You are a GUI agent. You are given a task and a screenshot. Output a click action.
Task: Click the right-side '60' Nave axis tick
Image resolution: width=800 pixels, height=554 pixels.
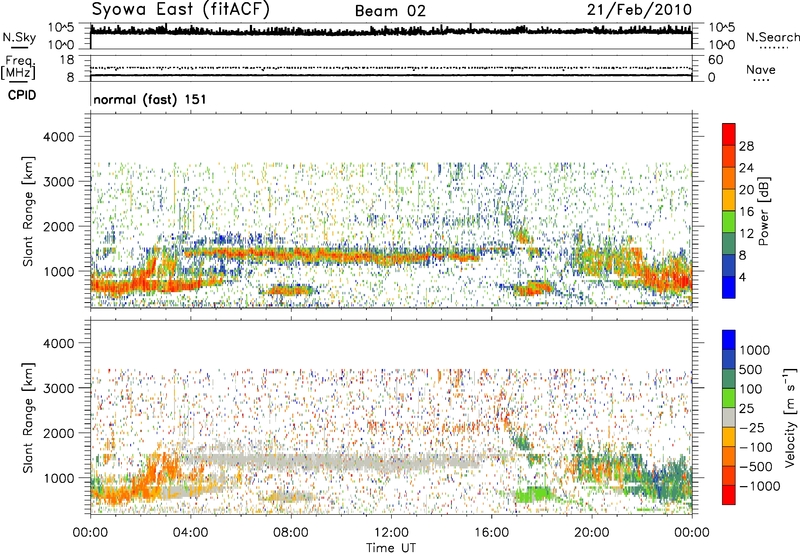click(x=716, y=60)
